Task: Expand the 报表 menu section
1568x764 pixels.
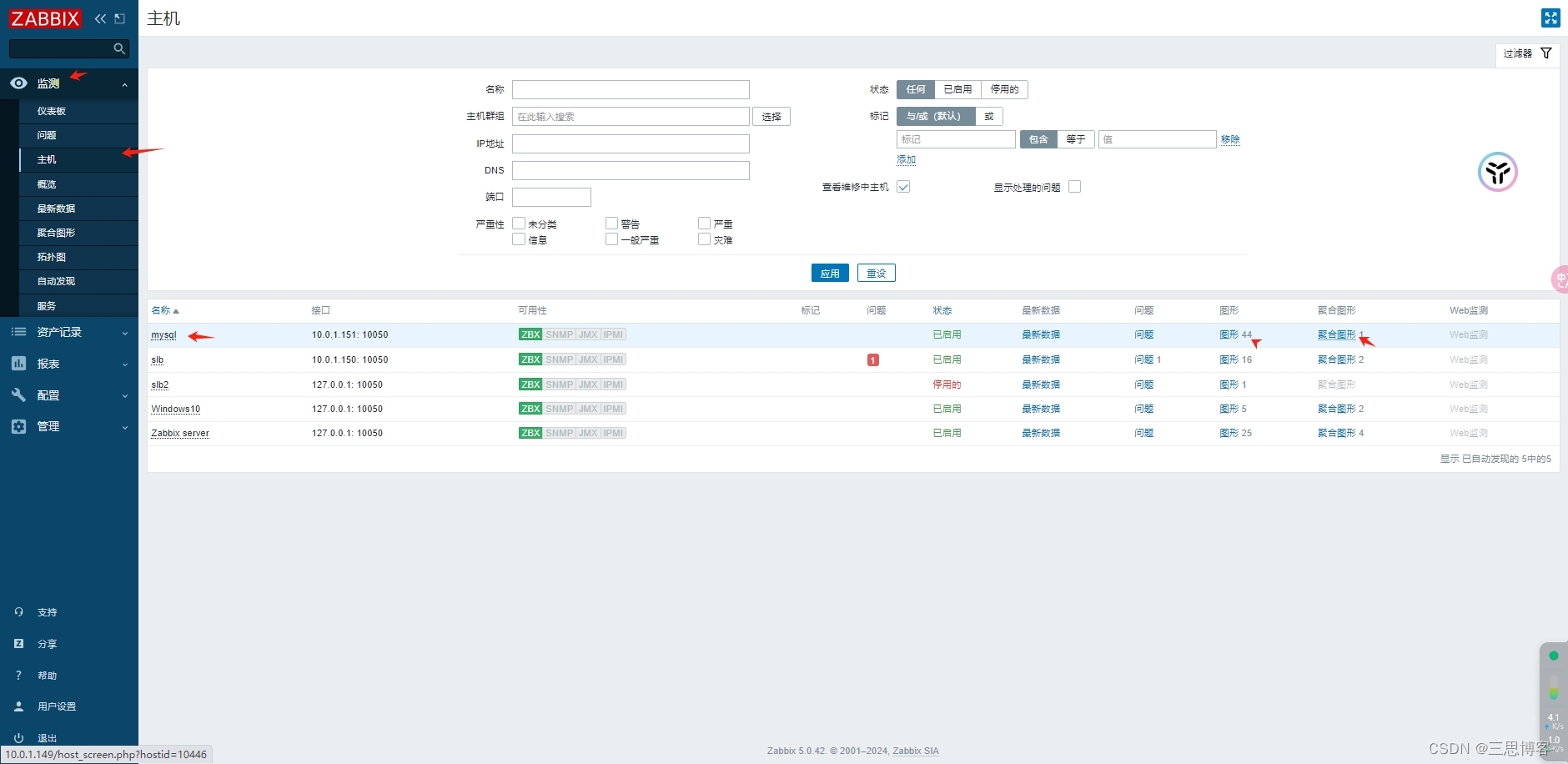Action: point(69,364)
